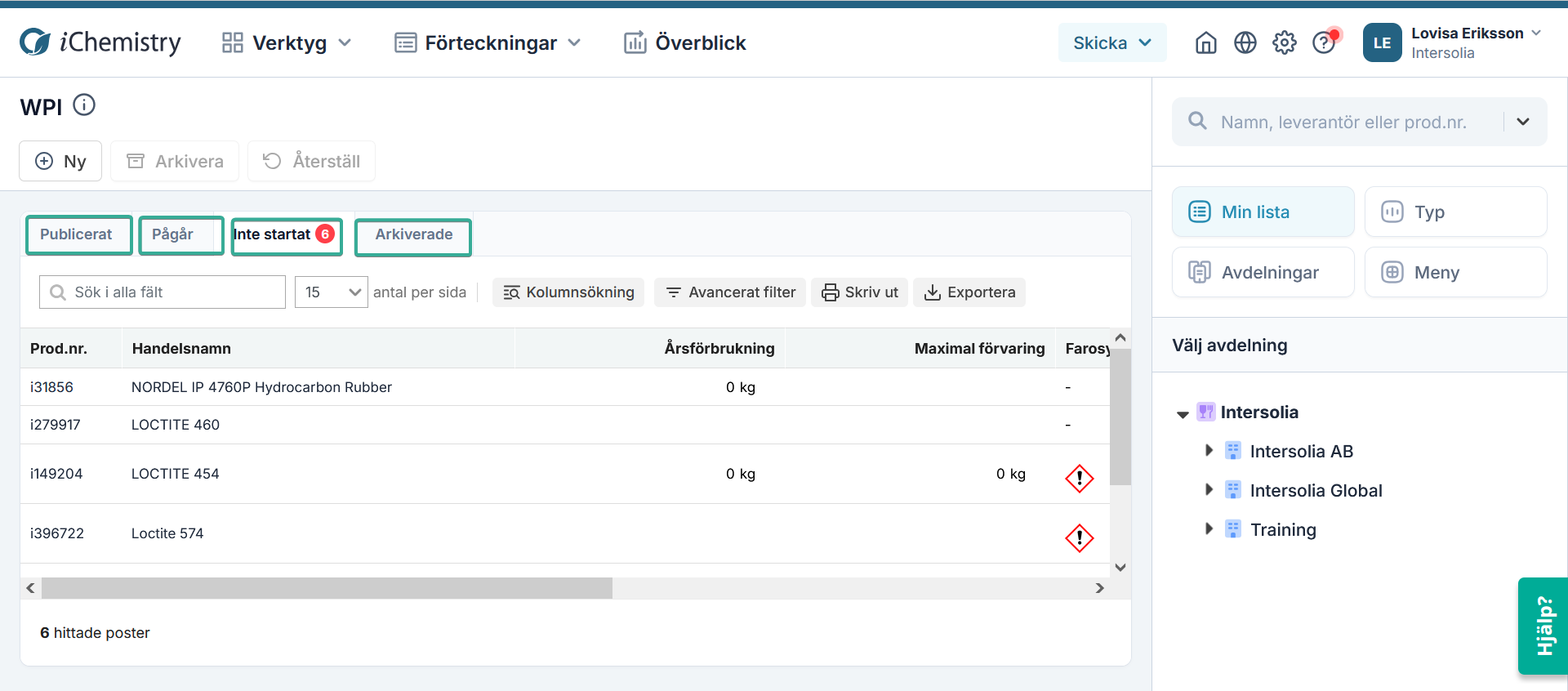This screenshot has width=1568, height=691.
Task: Expand the Training node
Action: (x=1209, y=528)
